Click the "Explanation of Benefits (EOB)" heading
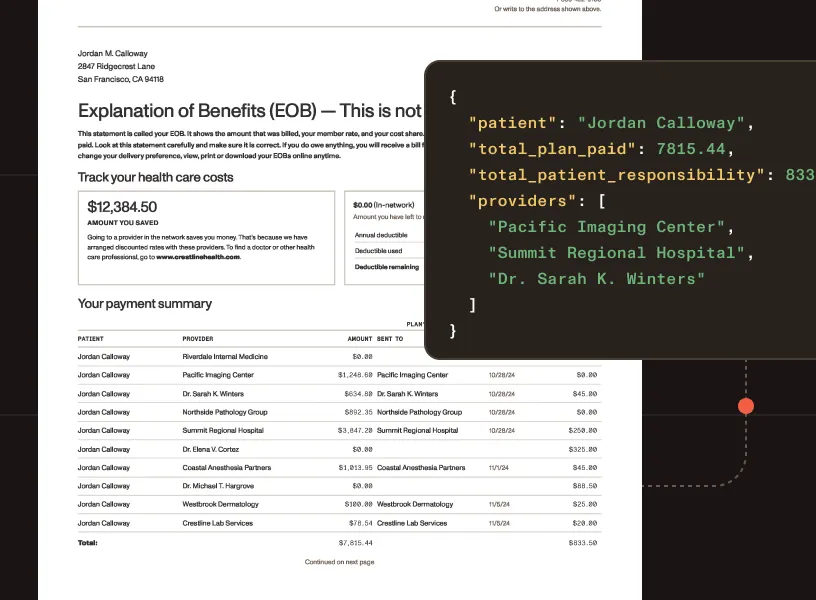Image resolution: width=816 pixels, height=600 pixels. tap(197, 111)
